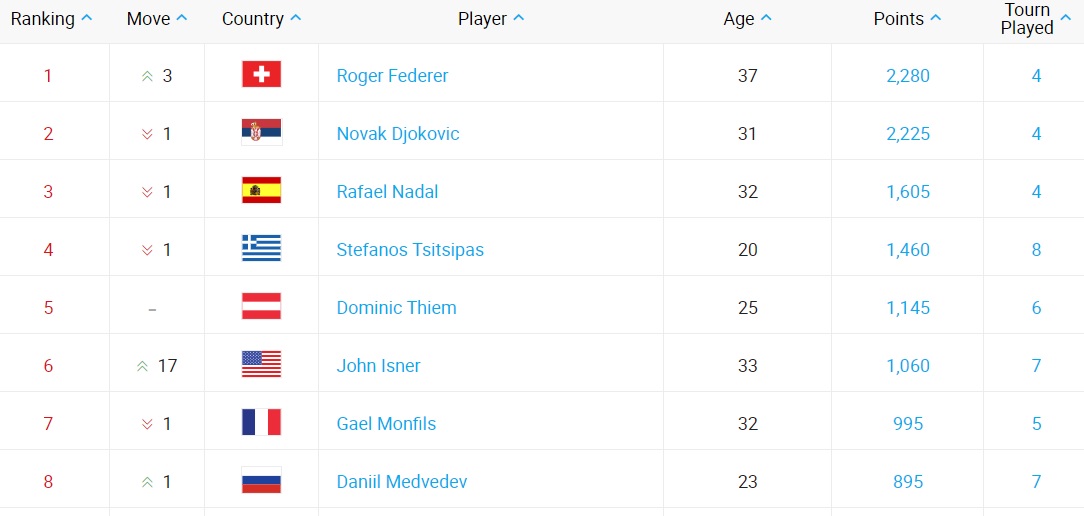Viewport: 1084px width, 516px height.
Task: Open Roger Federer's player profile
Action: tap(392, 76)
